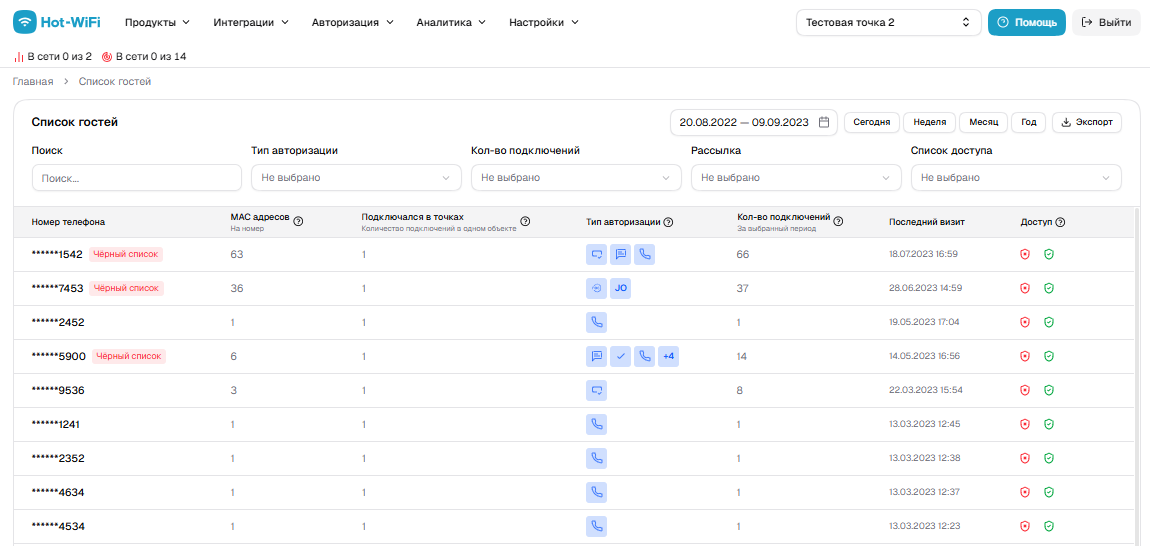Click the phone call icon in row 2452
This screenshot has height=546, width=1150.
[x=596, y=322]
